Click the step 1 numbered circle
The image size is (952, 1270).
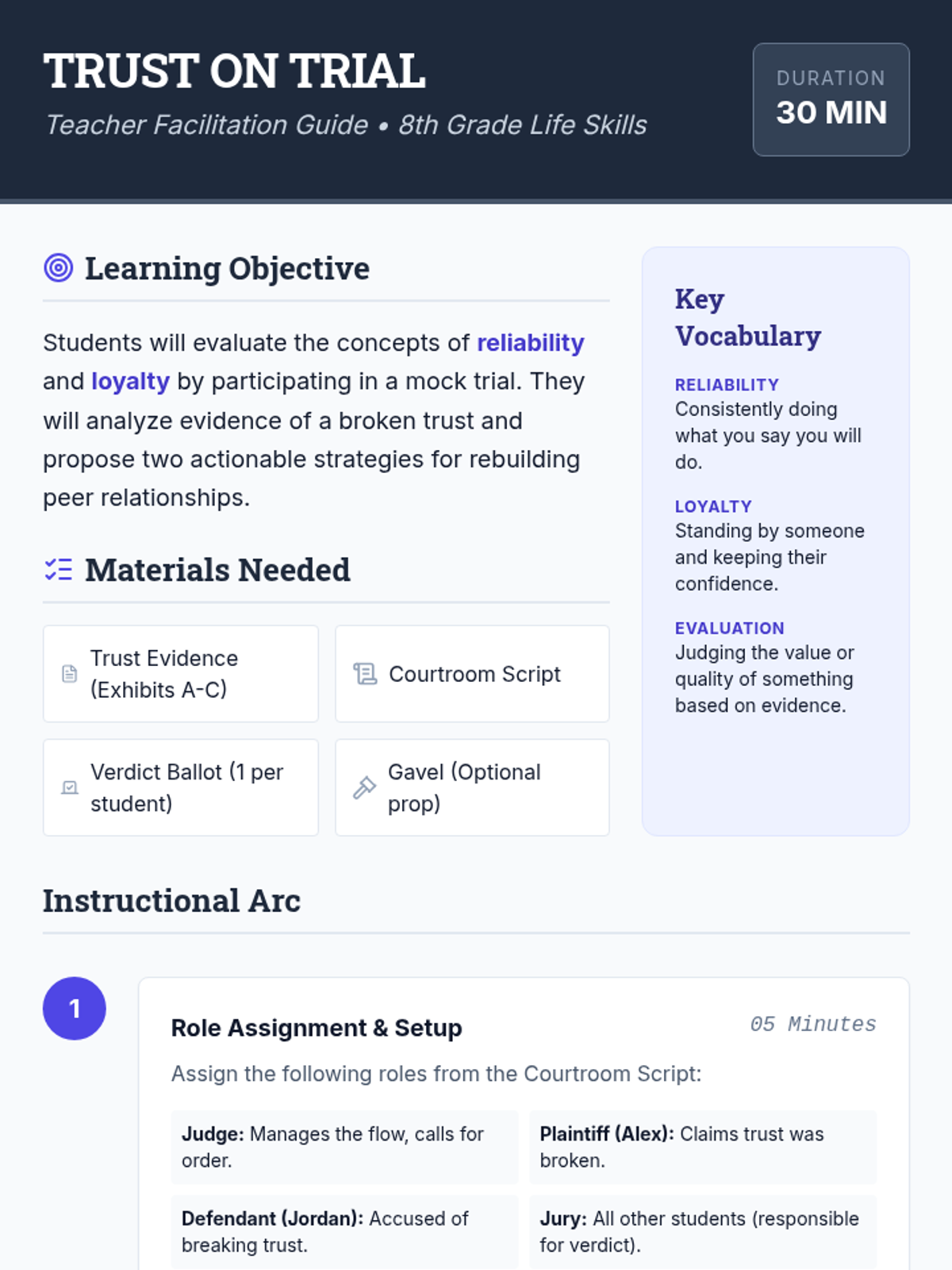click(x=75, y=1008)
